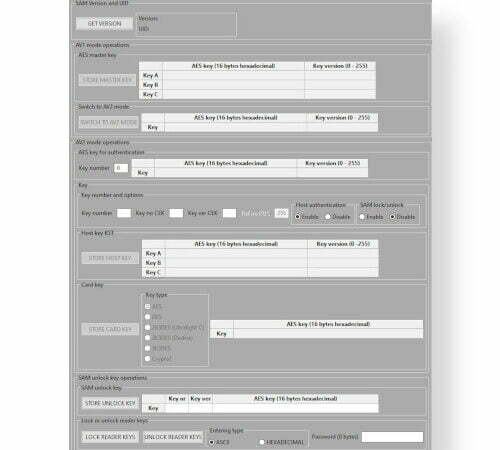Click the LOCK READER KEYS button
This screenshot has height=450, width=500.
click(110, 437)
